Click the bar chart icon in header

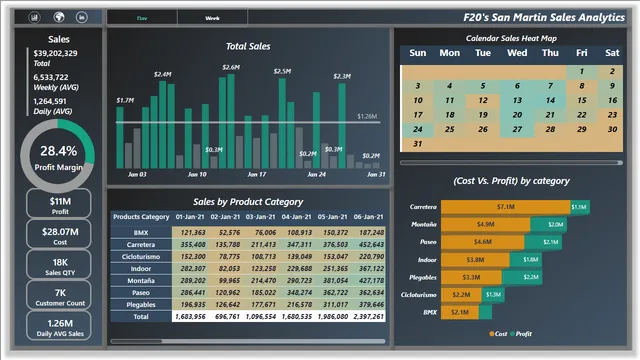35,17
